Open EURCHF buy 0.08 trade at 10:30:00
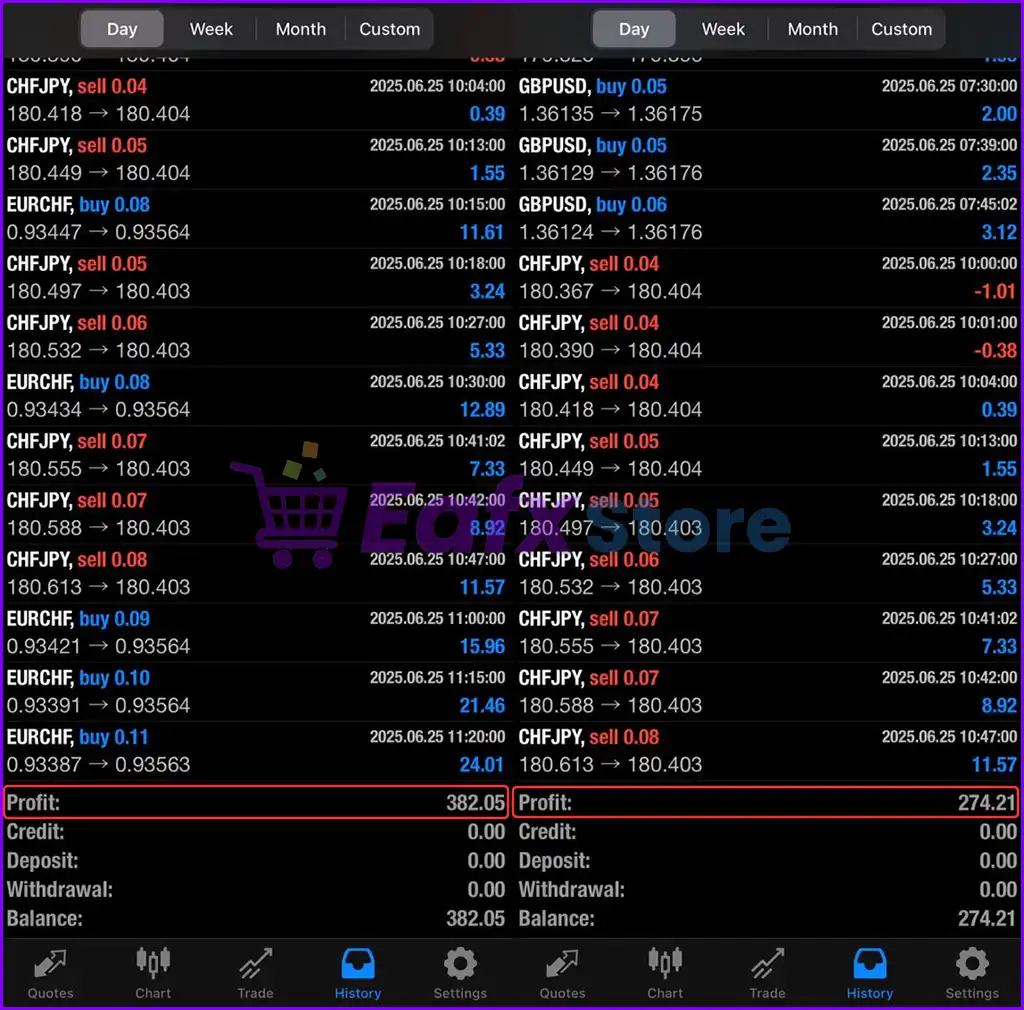 [256, 396]
